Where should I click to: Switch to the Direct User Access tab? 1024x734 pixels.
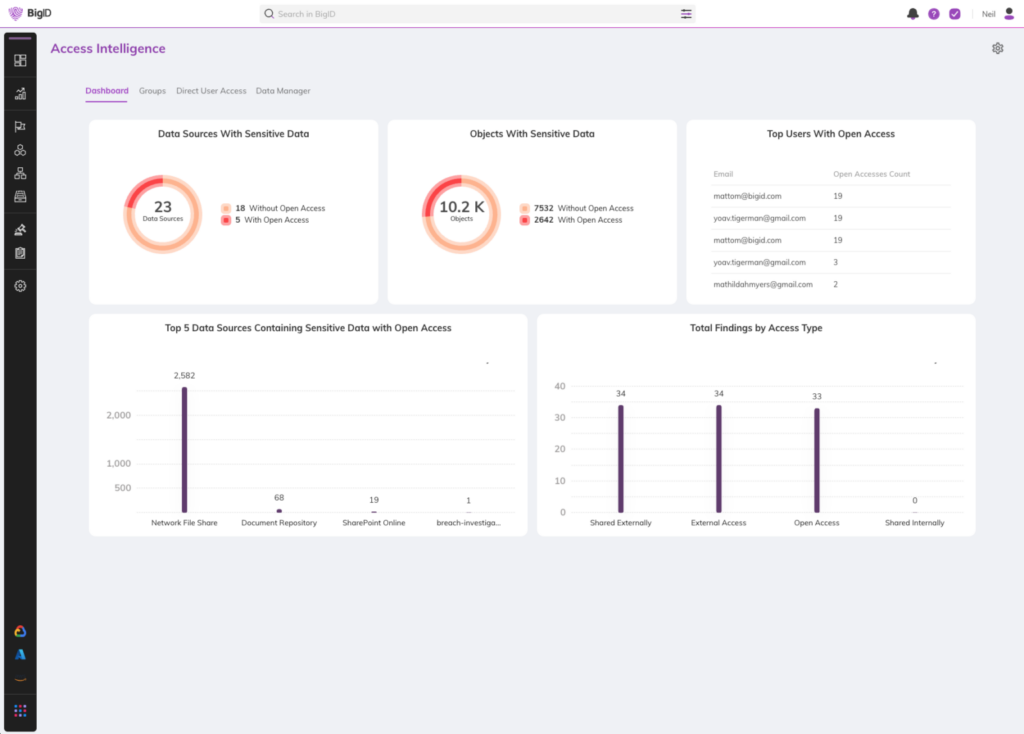click(x=211, y=91)
